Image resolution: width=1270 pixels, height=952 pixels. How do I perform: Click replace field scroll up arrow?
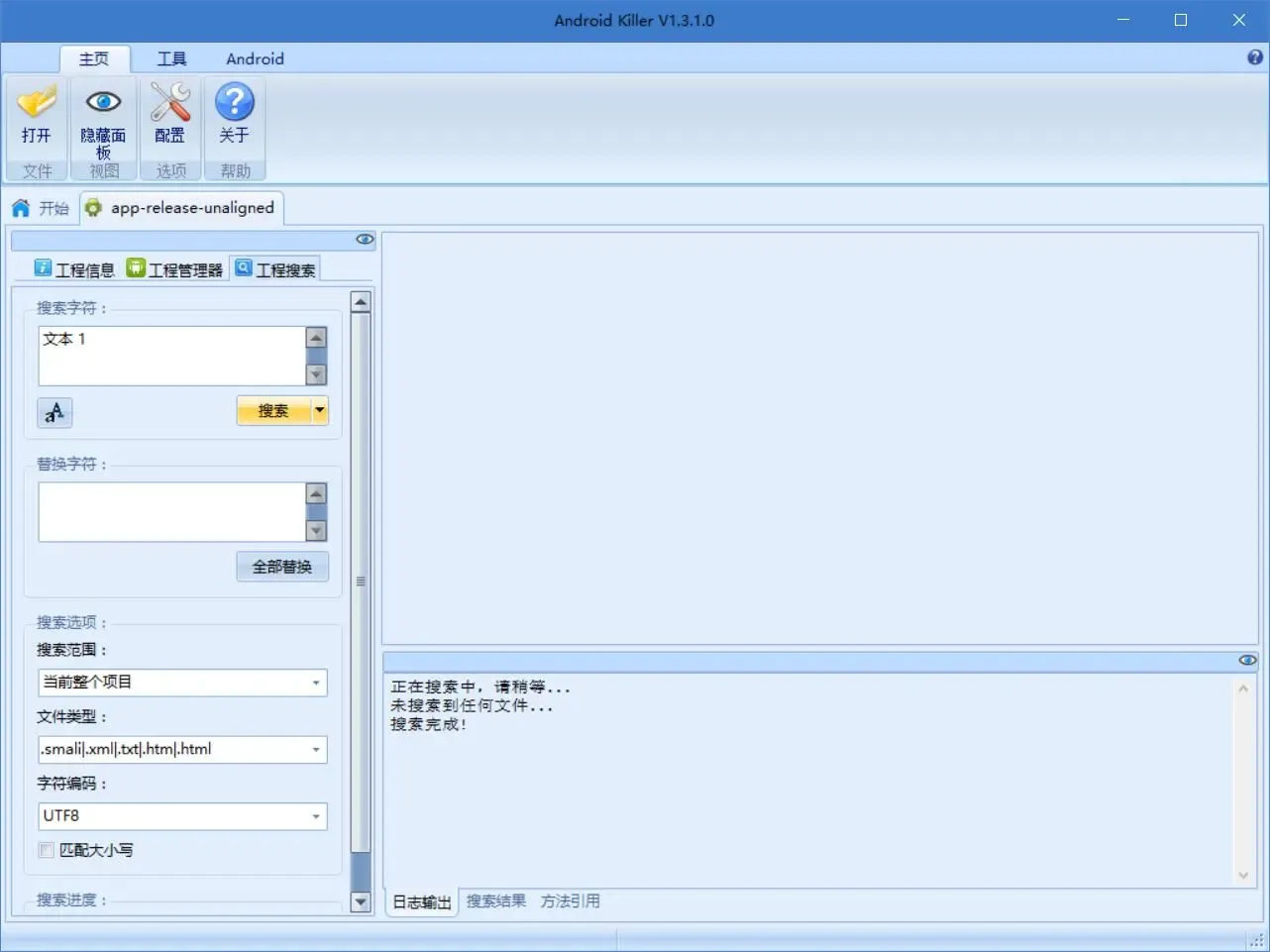(x=316, y=492)
